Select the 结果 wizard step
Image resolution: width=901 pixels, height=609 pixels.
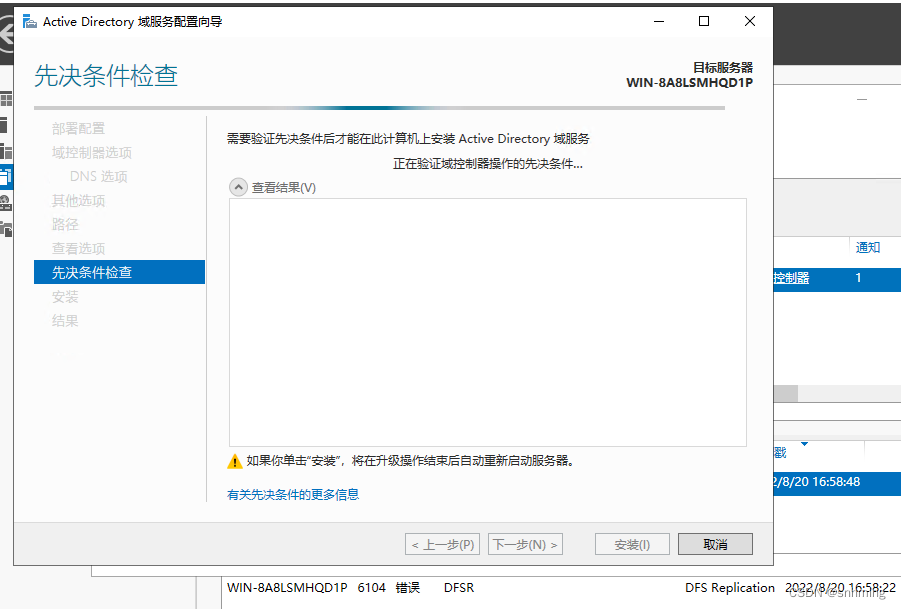(x=65, y=321)
